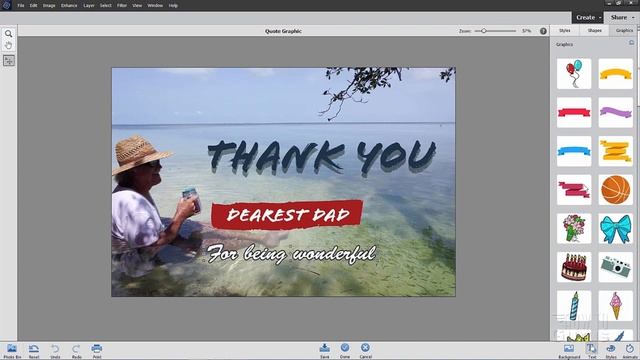Add the ice cream cone graphic

(616, 306)
